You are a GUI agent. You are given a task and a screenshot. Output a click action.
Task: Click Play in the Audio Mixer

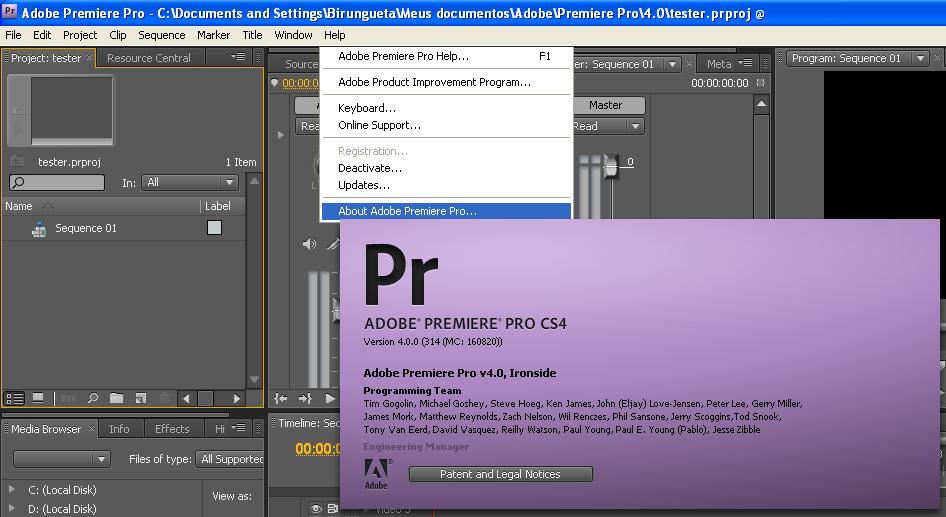click(x=329, y=398)
